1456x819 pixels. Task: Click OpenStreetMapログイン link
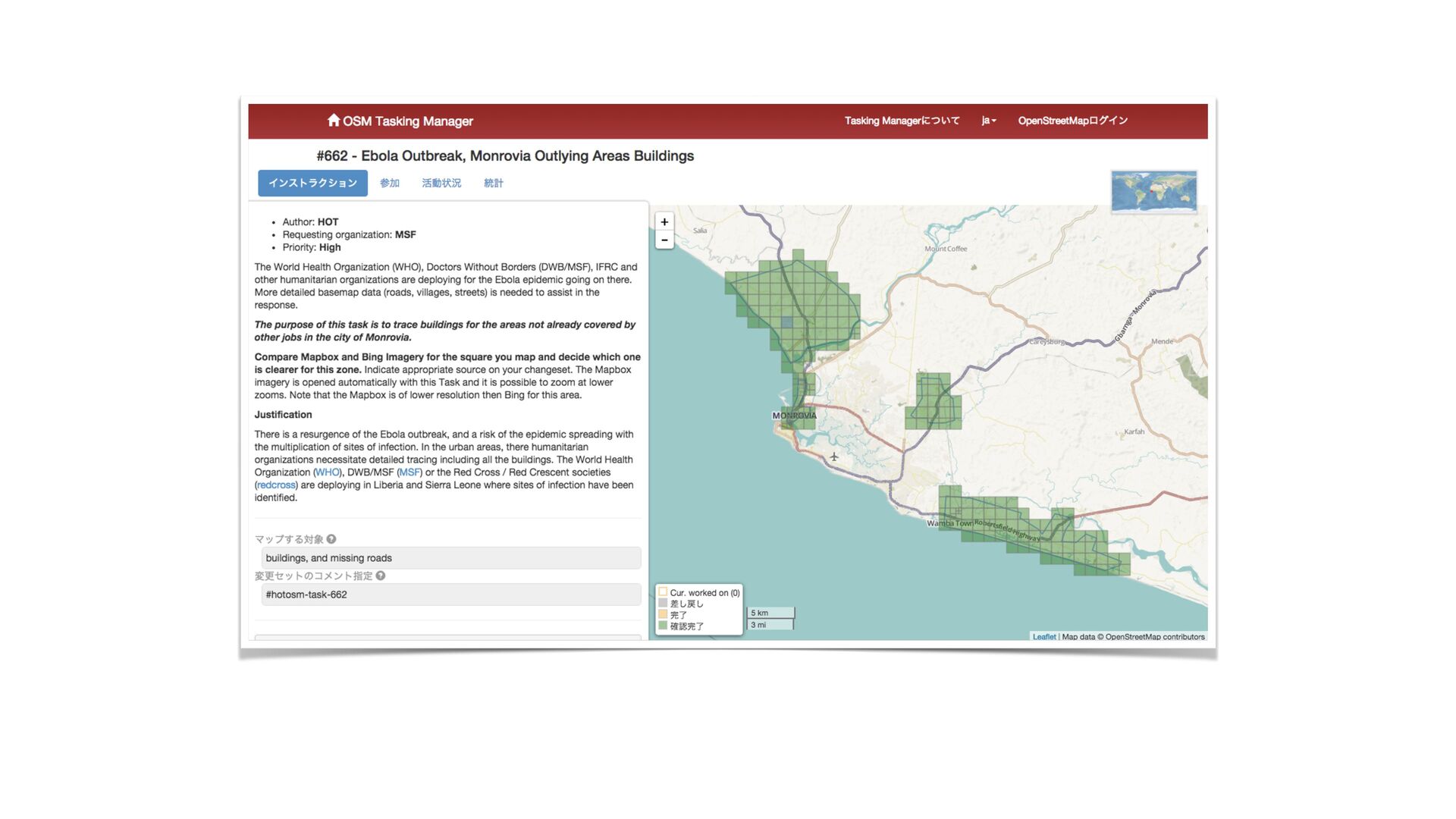pyautogui.click(x=1072, y=121)
